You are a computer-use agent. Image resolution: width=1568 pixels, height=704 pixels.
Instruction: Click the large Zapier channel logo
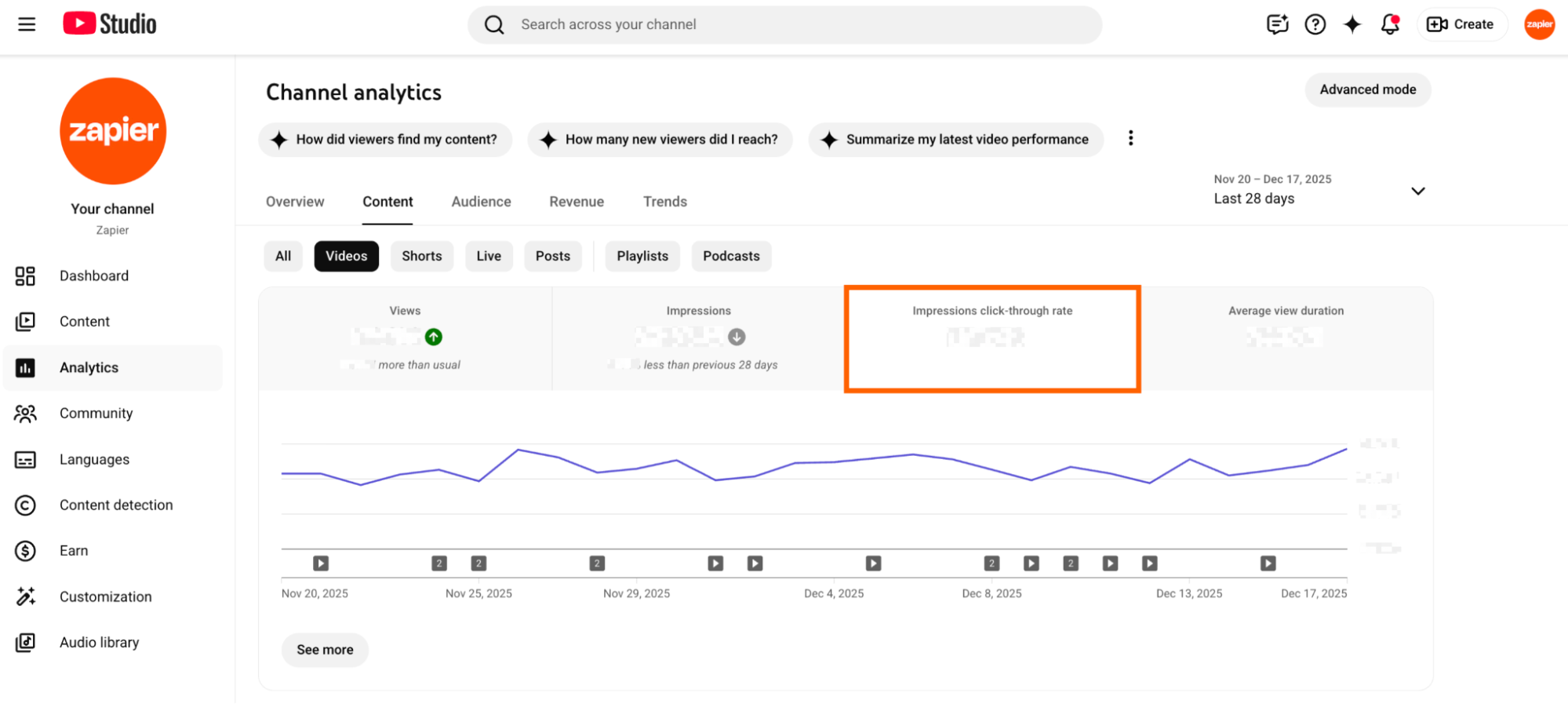coord(113,131)
